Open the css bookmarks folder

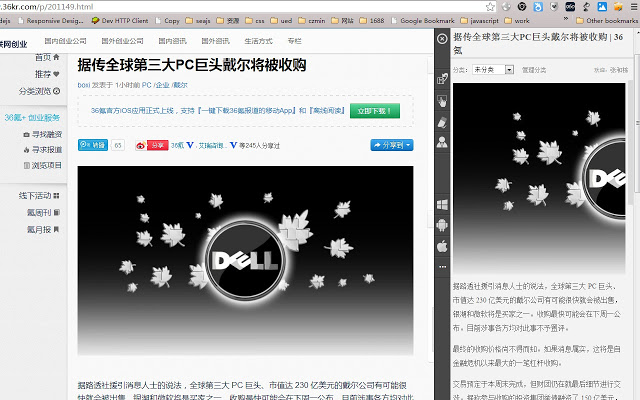pyautogui.click(x=255, y=20)
